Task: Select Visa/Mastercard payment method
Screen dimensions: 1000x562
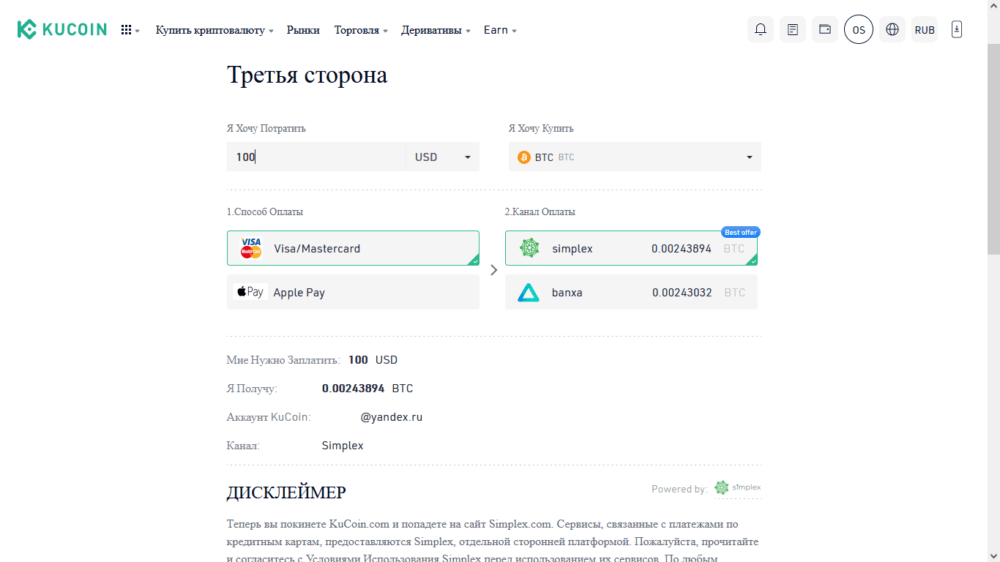Action: [x=353, y=248]
